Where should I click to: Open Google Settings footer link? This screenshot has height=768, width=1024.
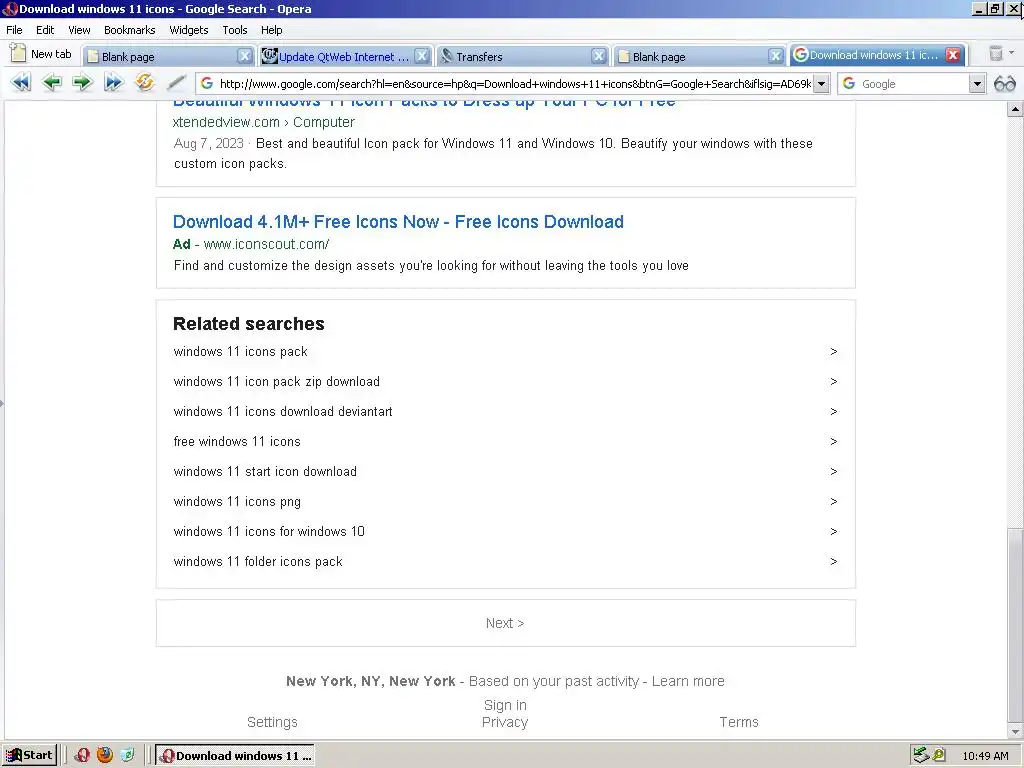[x=272, y=722]
